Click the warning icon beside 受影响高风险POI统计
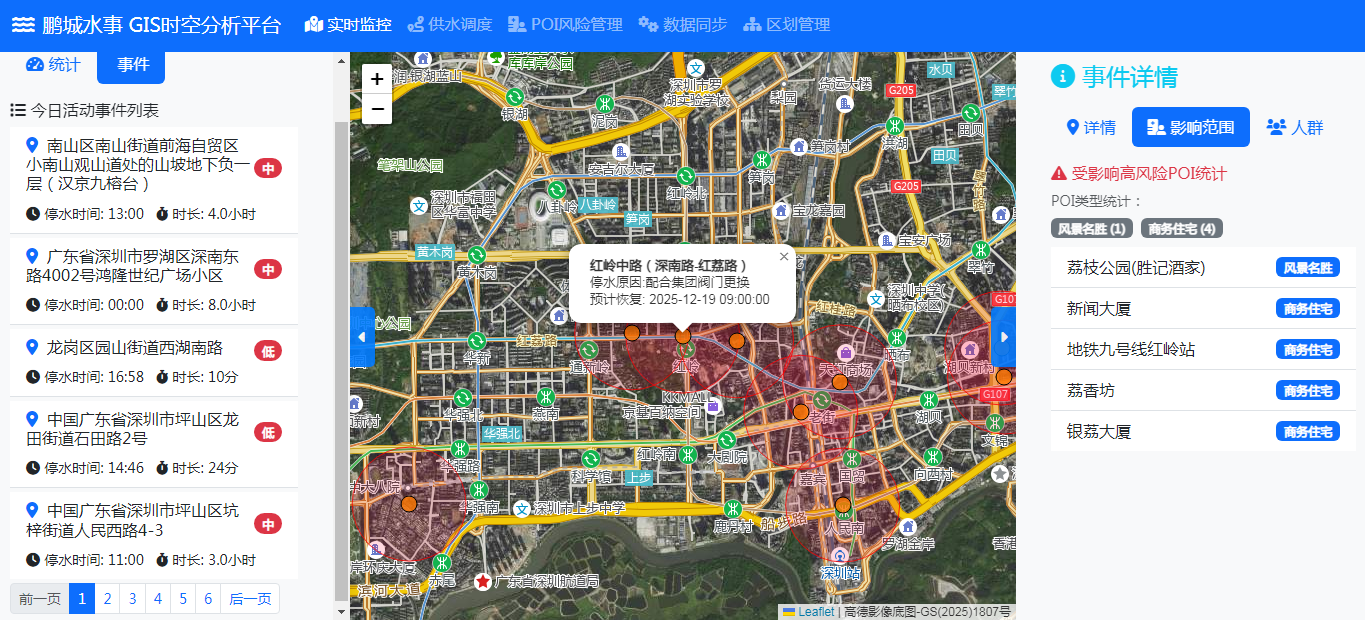 pos(1059,173)
